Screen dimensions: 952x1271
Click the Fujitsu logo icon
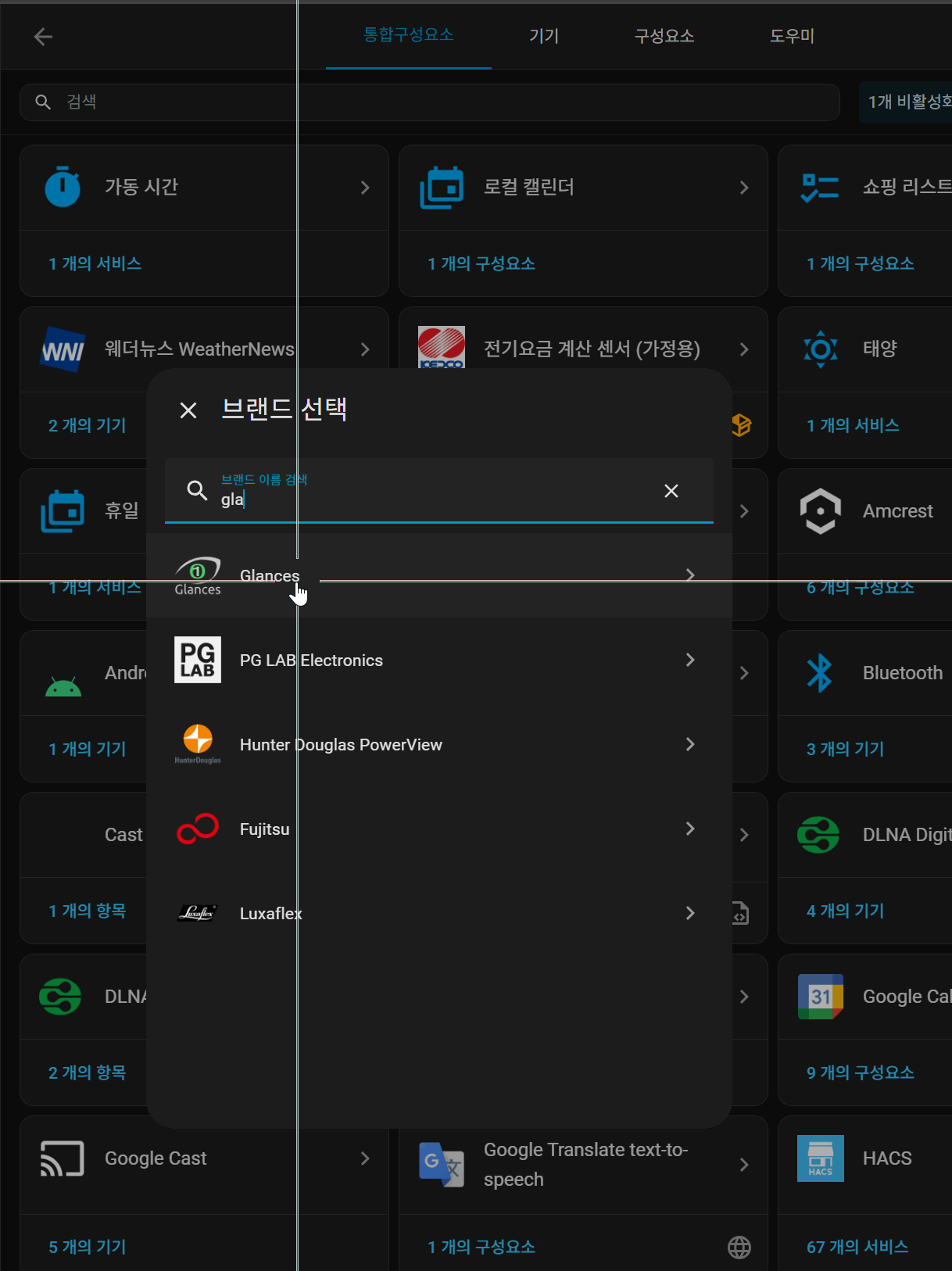(198, 829)
